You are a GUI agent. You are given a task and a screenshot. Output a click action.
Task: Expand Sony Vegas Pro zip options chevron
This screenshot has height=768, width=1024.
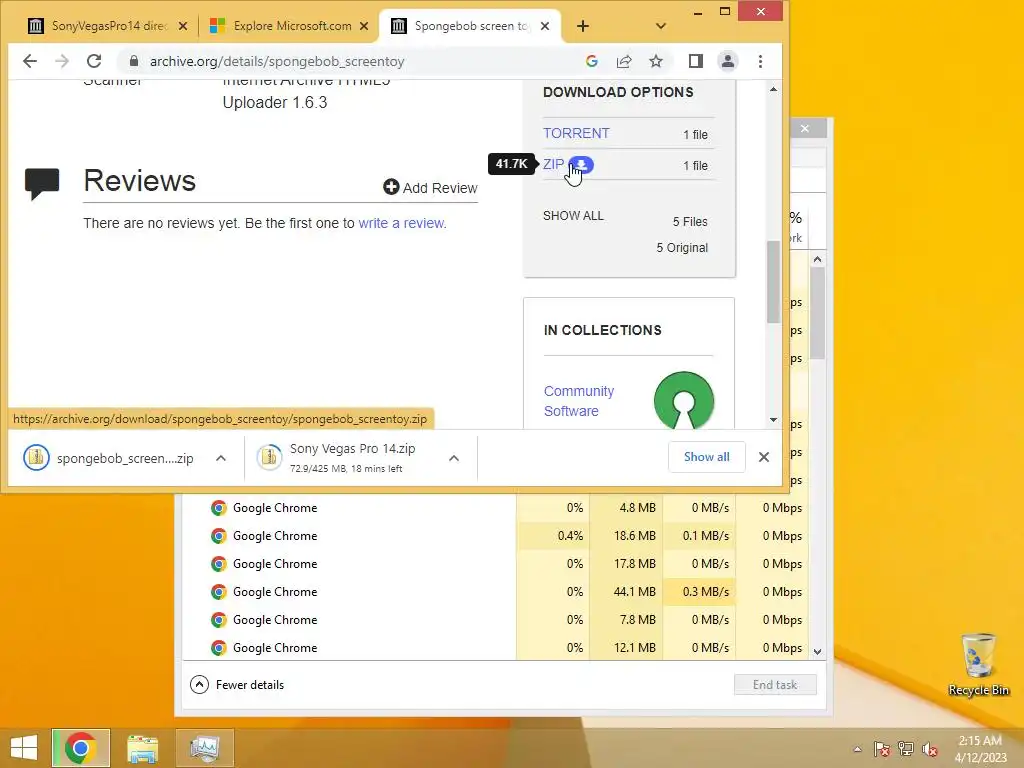[x=454, y=458]
